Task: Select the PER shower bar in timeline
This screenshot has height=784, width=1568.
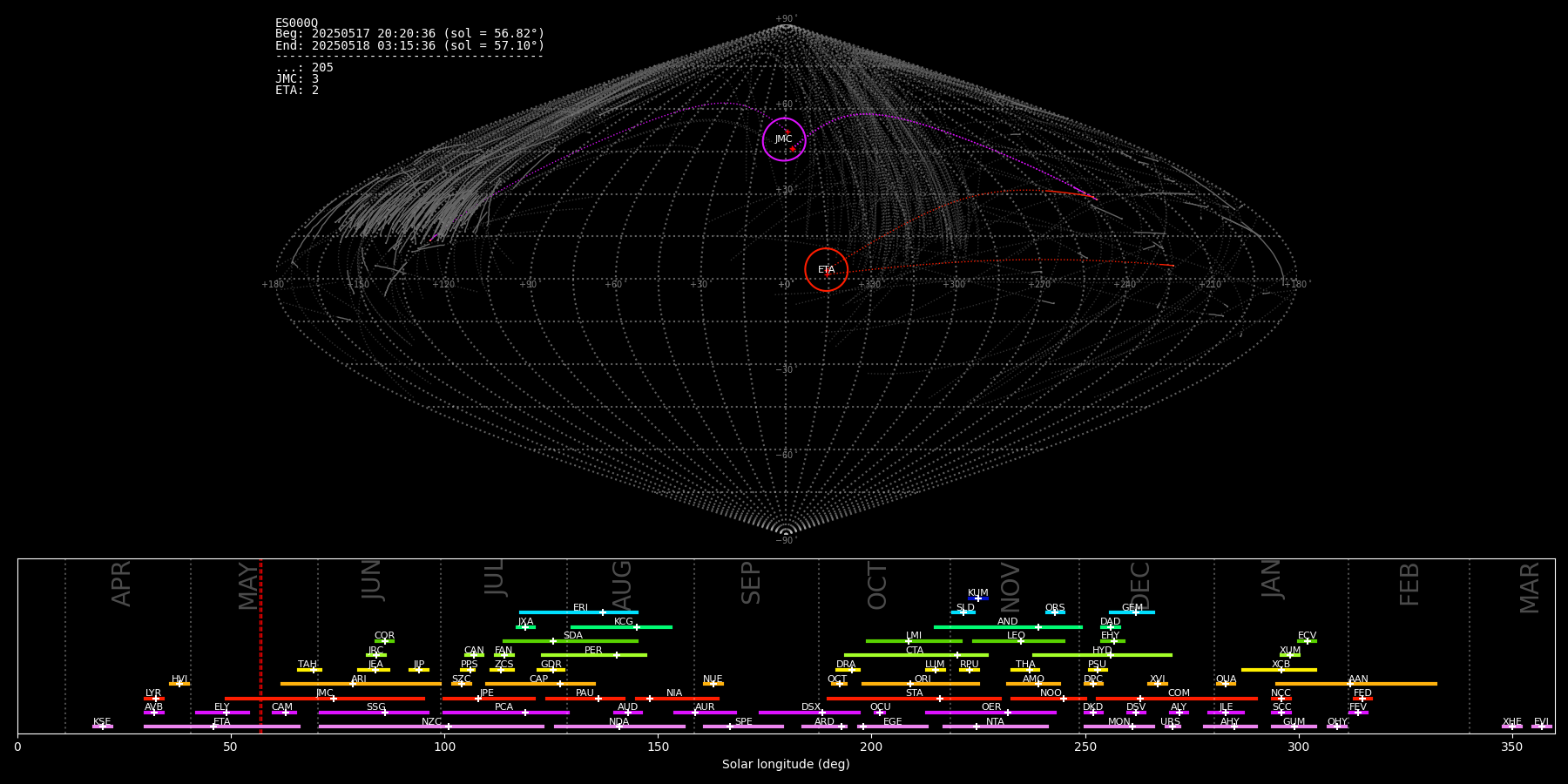Action: click(594, 655)
